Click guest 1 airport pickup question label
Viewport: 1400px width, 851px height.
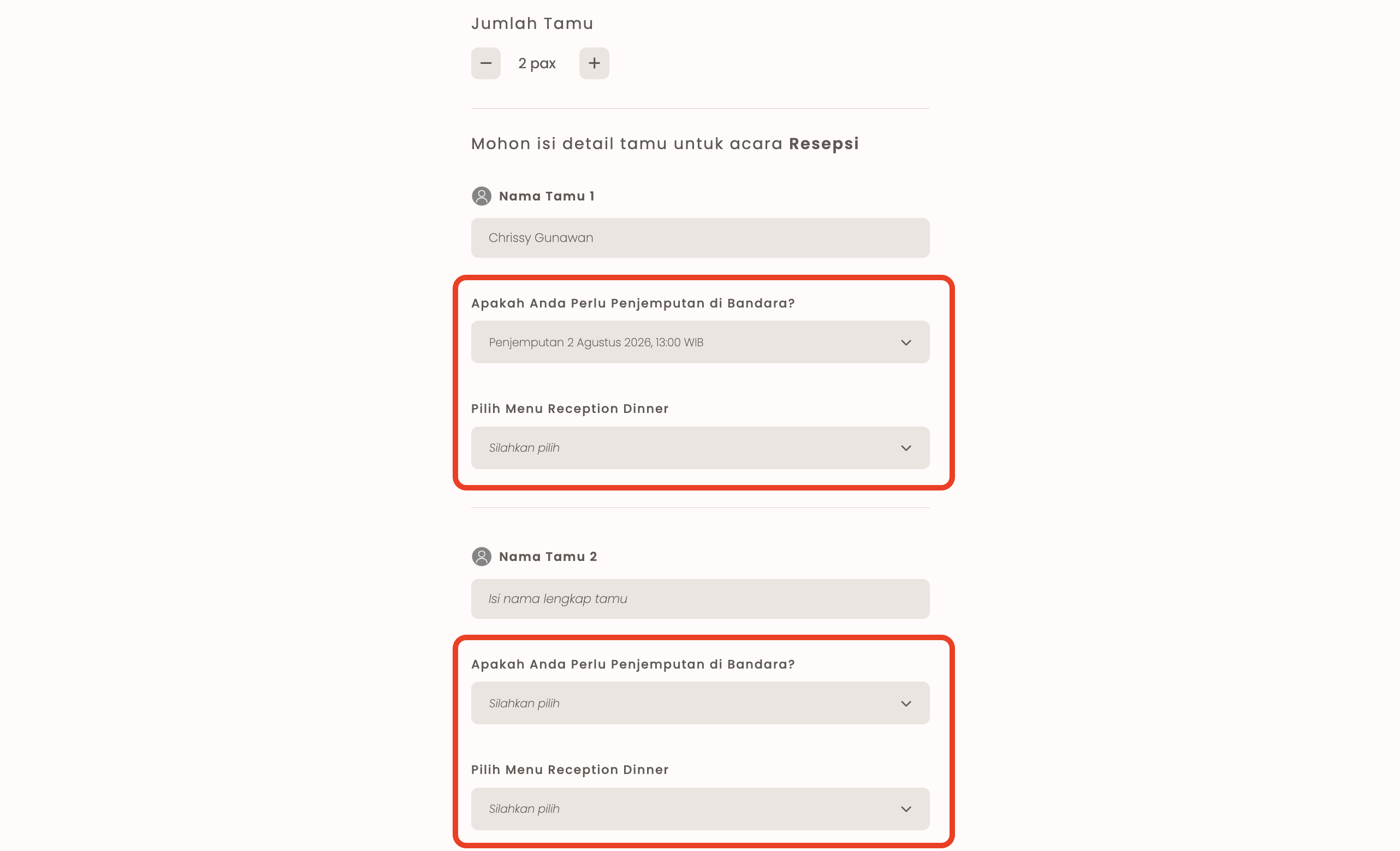(x=632, y=303)
